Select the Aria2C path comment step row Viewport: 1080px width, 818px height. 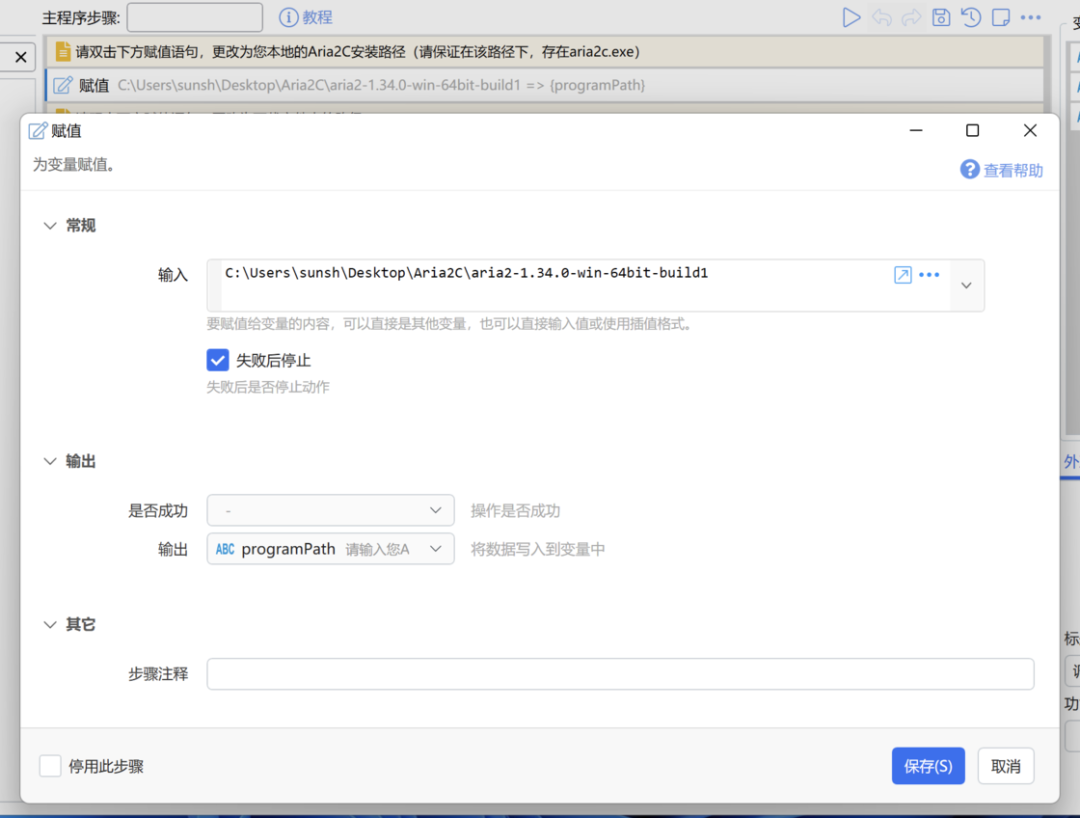(545, 52)
